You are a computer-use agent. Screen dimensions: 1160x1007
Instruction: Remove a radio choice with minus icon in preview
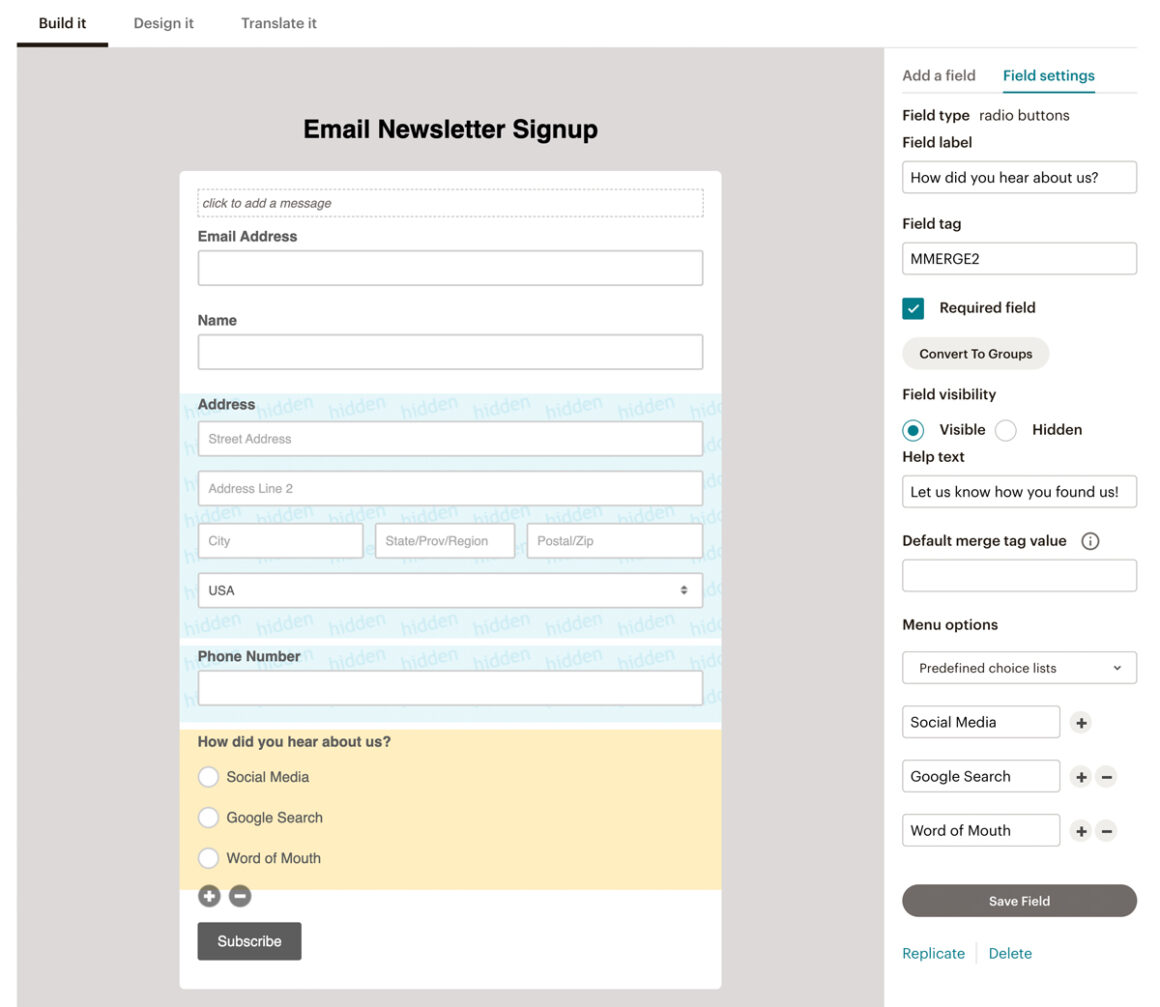tap(239, 896)
